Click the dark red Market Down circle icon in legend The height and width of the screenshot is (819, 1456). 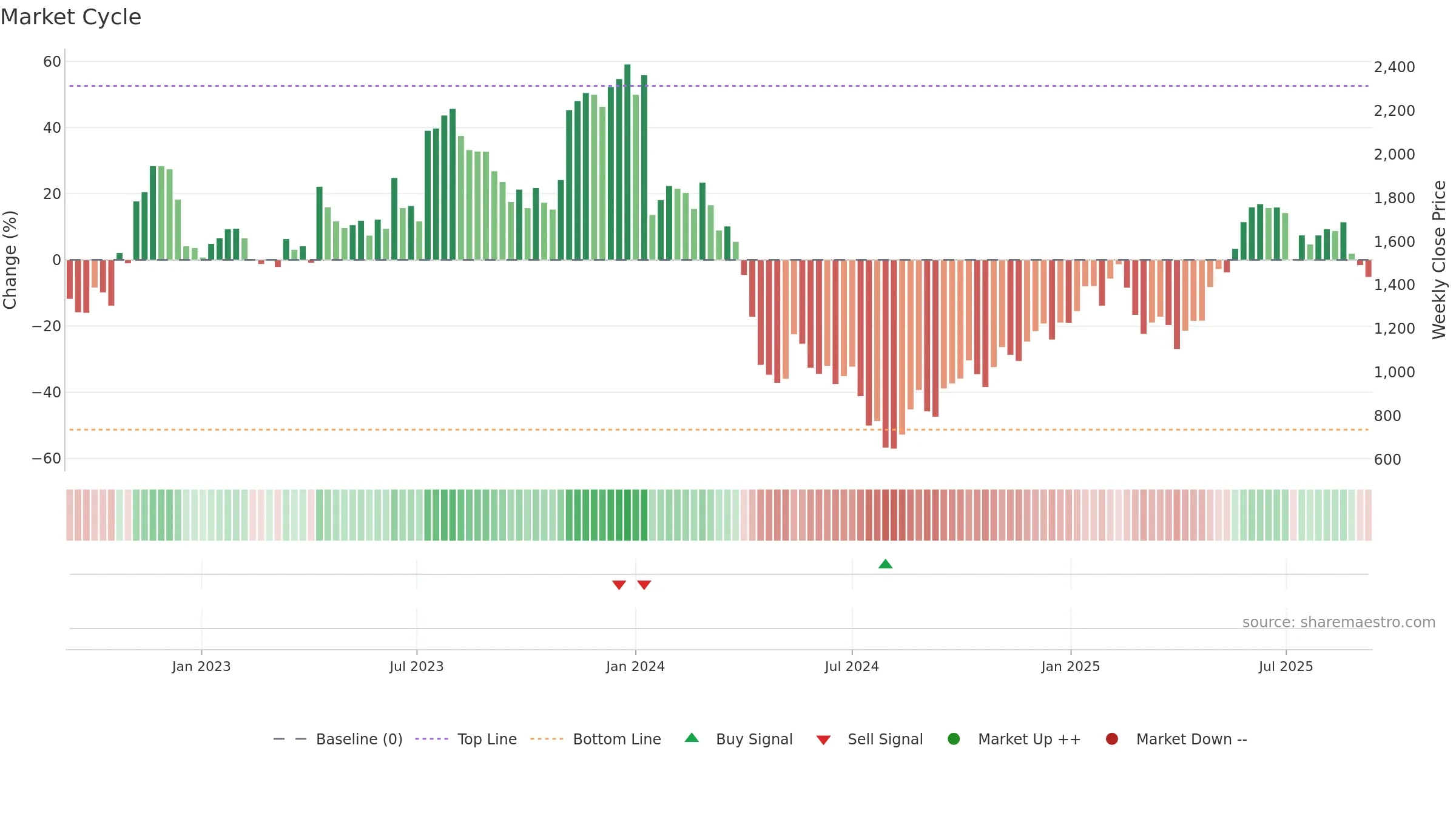(1112, 739)
